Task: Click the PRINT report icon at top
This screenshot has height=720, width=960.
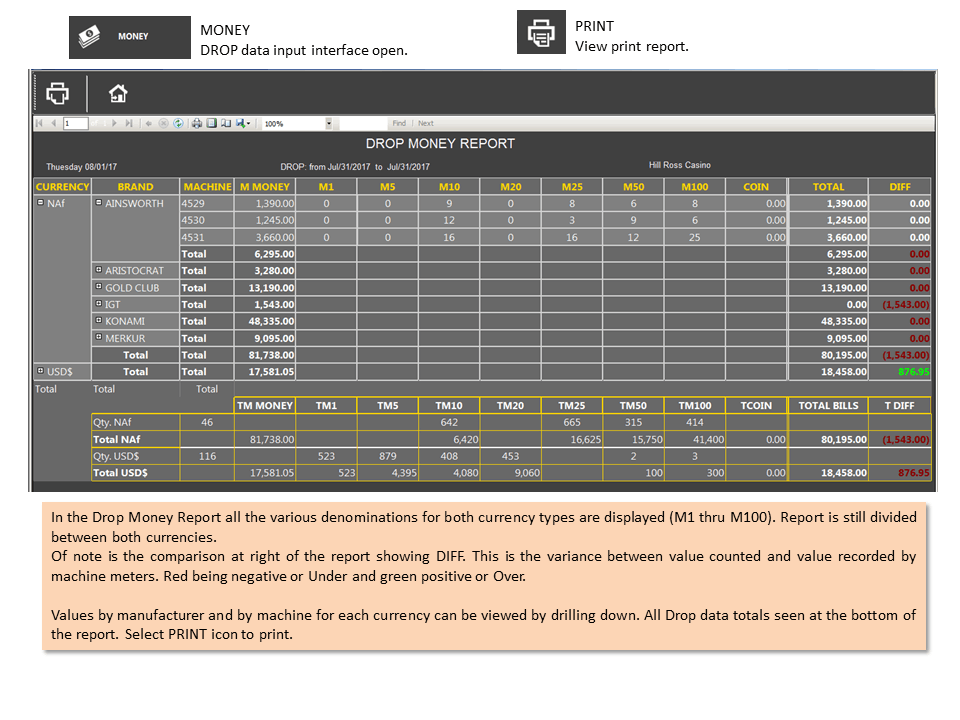Action: 541,32
